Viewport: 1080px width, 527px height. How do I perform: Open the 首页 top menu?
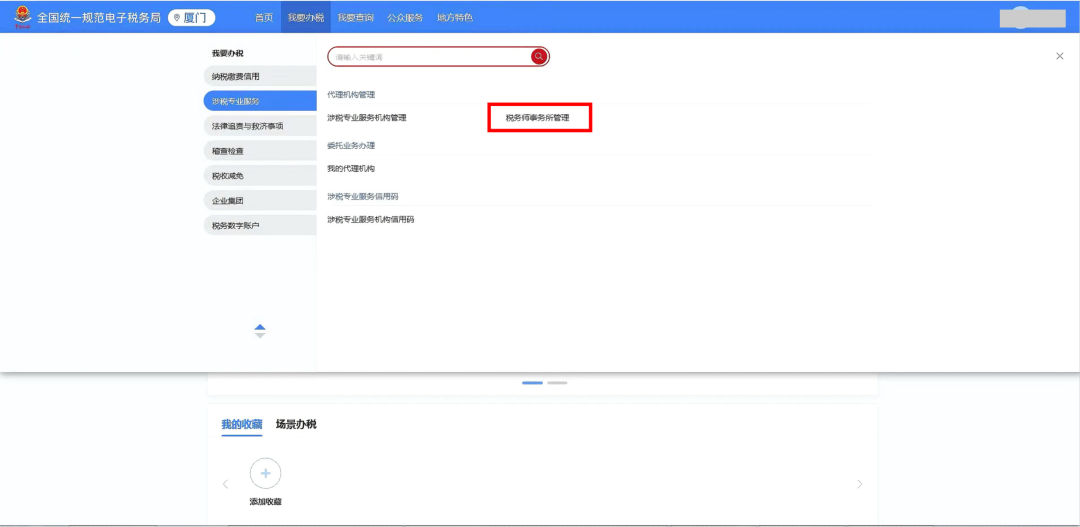click(x=264, y=18)
